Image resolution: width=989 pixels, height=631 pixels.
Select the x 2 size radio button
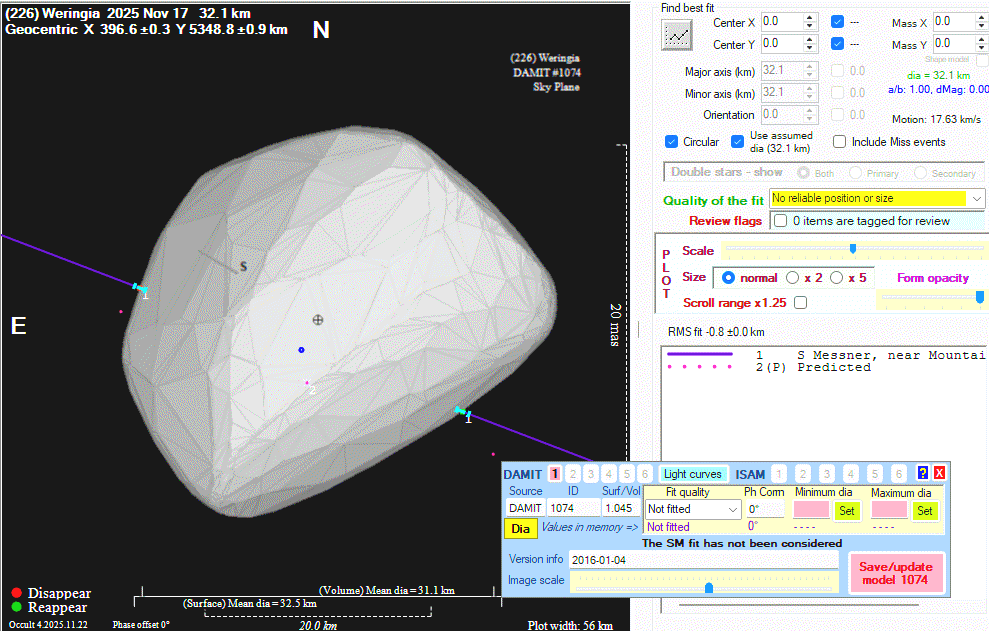point(792,277)
